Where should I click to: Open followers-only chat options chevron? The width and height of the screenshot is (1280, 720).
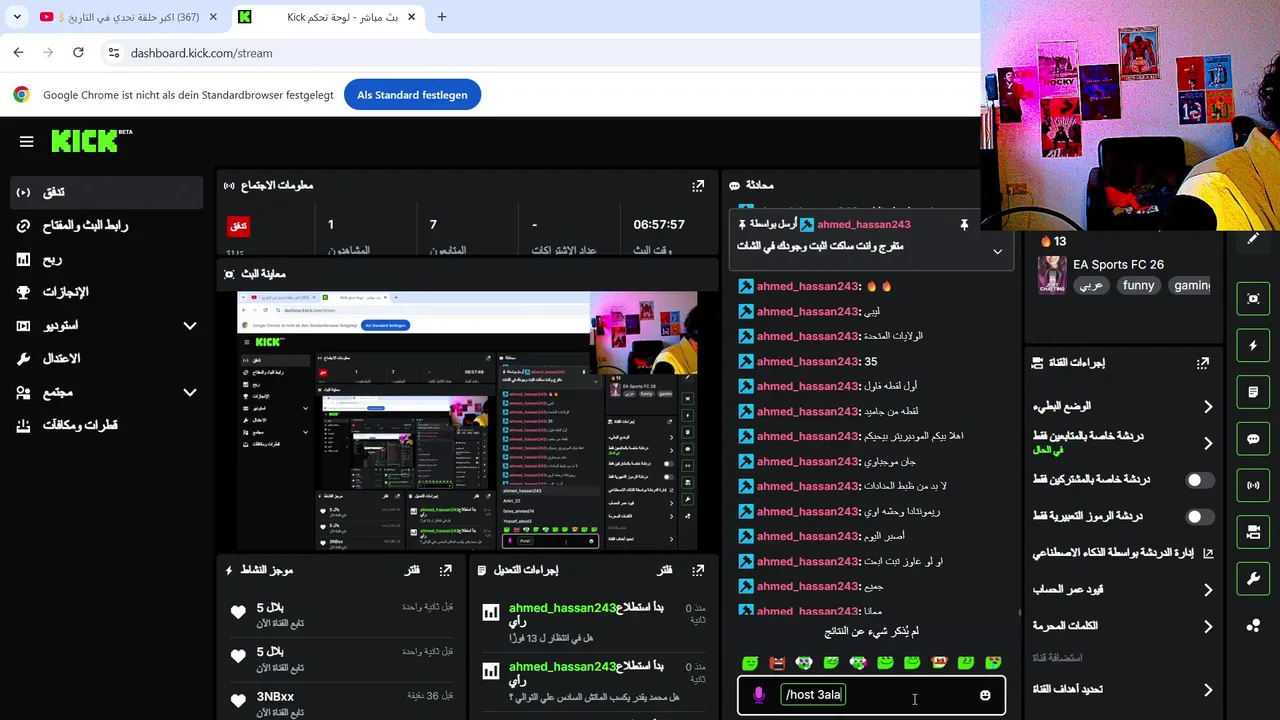(1208, 443)
